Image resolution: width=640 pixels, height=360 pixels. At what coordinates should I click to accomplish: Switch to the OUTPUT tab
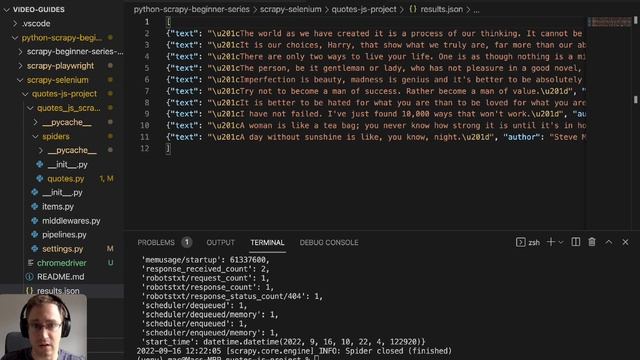pyautogui.click(x=220, y=242)
